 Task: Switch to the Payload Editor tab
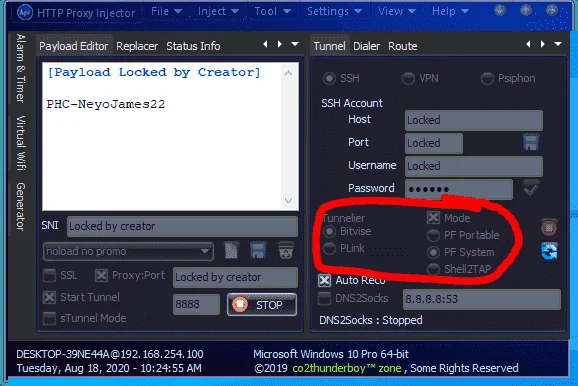[x=74, y=46]
